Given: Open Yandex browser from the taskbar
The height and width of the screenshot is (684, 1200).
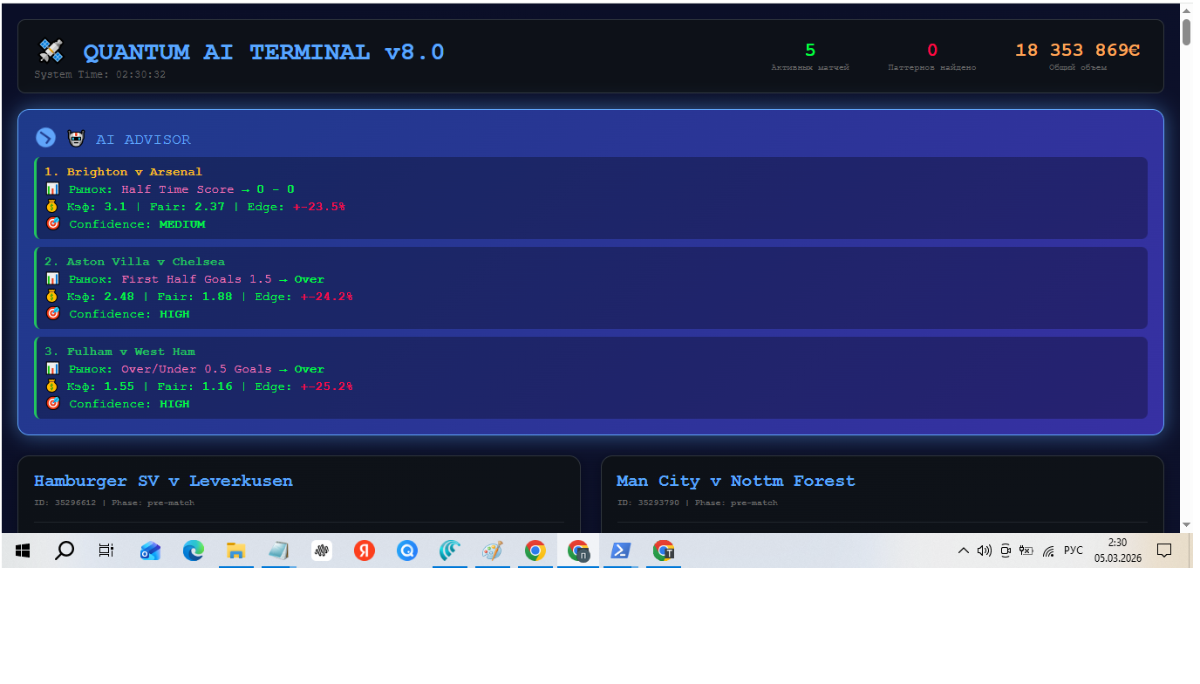Looking at the screenshot, I should click(x=364, y=550).
